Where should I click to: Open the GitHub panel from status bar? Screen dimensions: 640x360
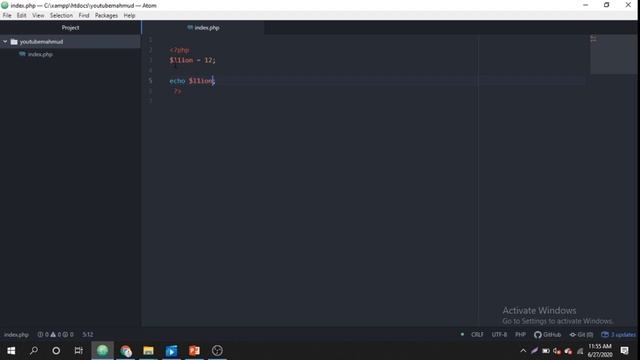pos(547,335)
